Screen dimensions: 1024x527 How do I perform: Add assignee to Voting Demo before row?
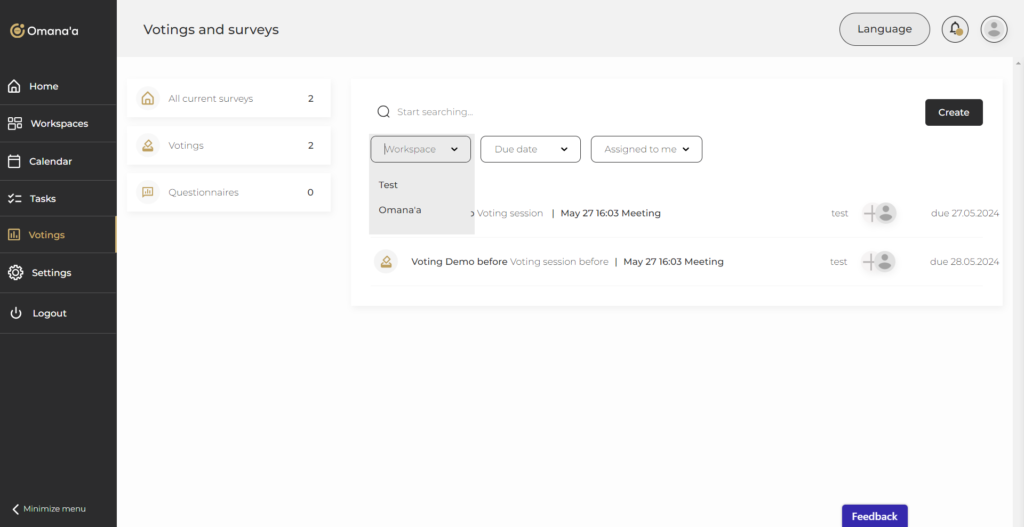871,262
